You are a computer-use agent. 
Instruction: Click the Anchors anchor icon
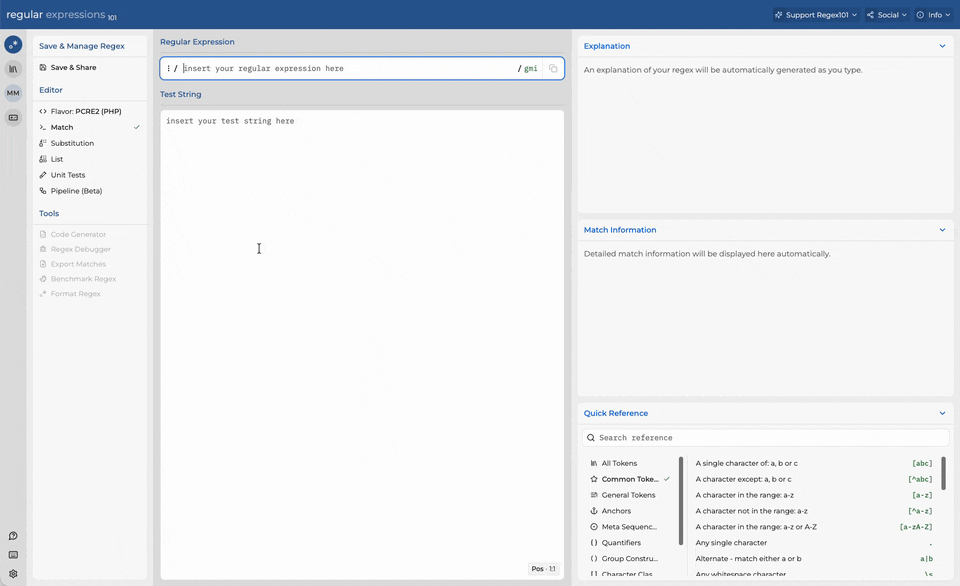tap(594, 511)
